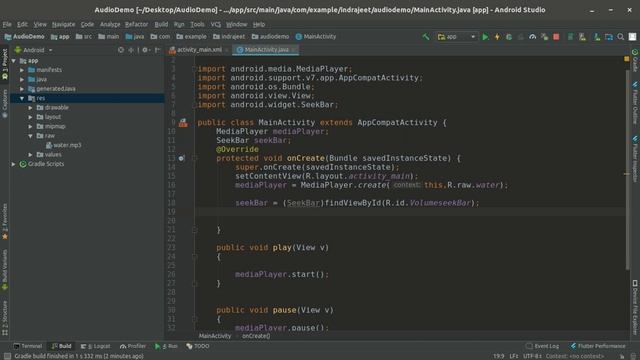Open the Event Log panel

tap(542, 346)
